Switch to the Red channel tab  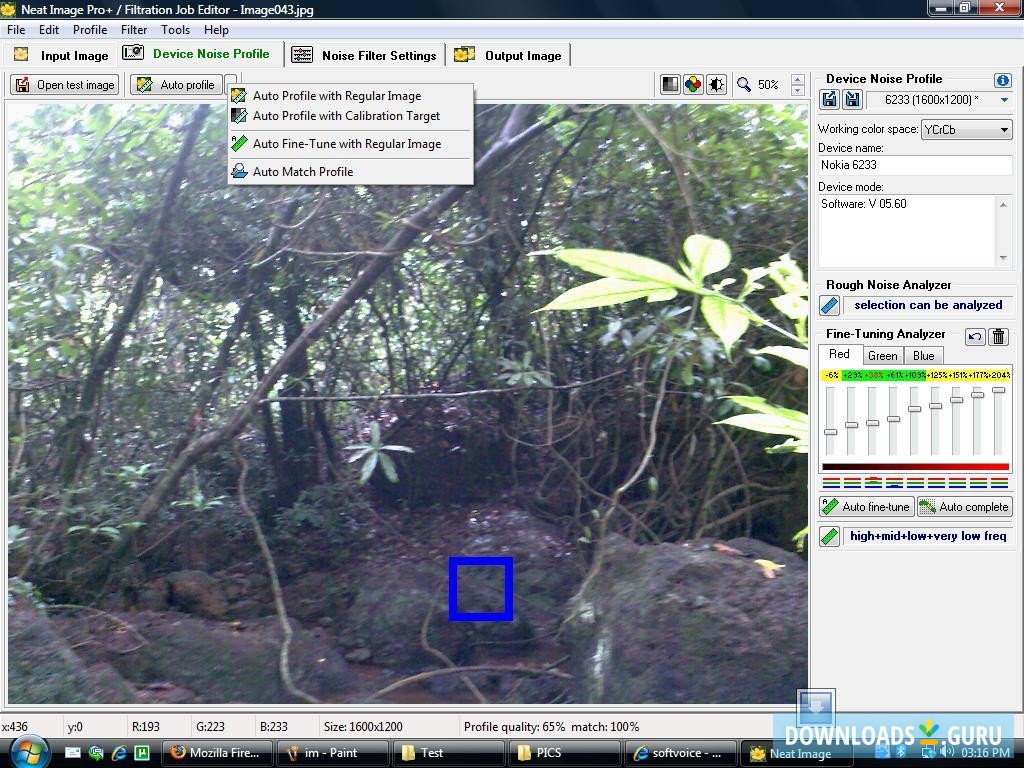[839, 355]
